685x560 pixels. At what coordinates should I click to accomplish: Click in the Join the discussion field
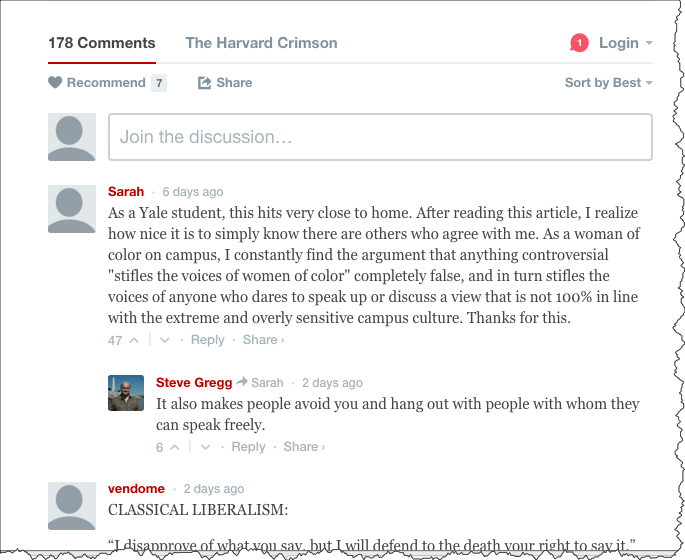(x=380, y=137)
